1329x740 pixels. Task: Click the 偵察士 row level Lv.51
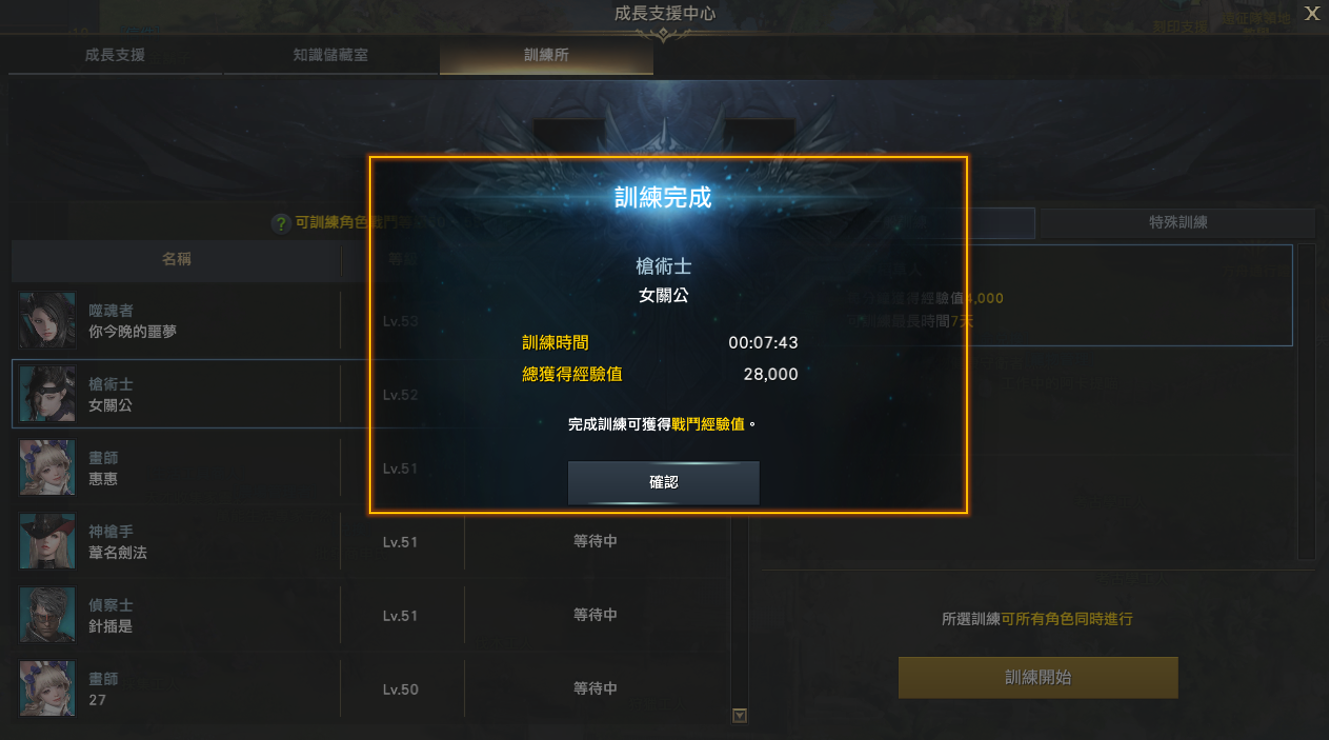400,616
